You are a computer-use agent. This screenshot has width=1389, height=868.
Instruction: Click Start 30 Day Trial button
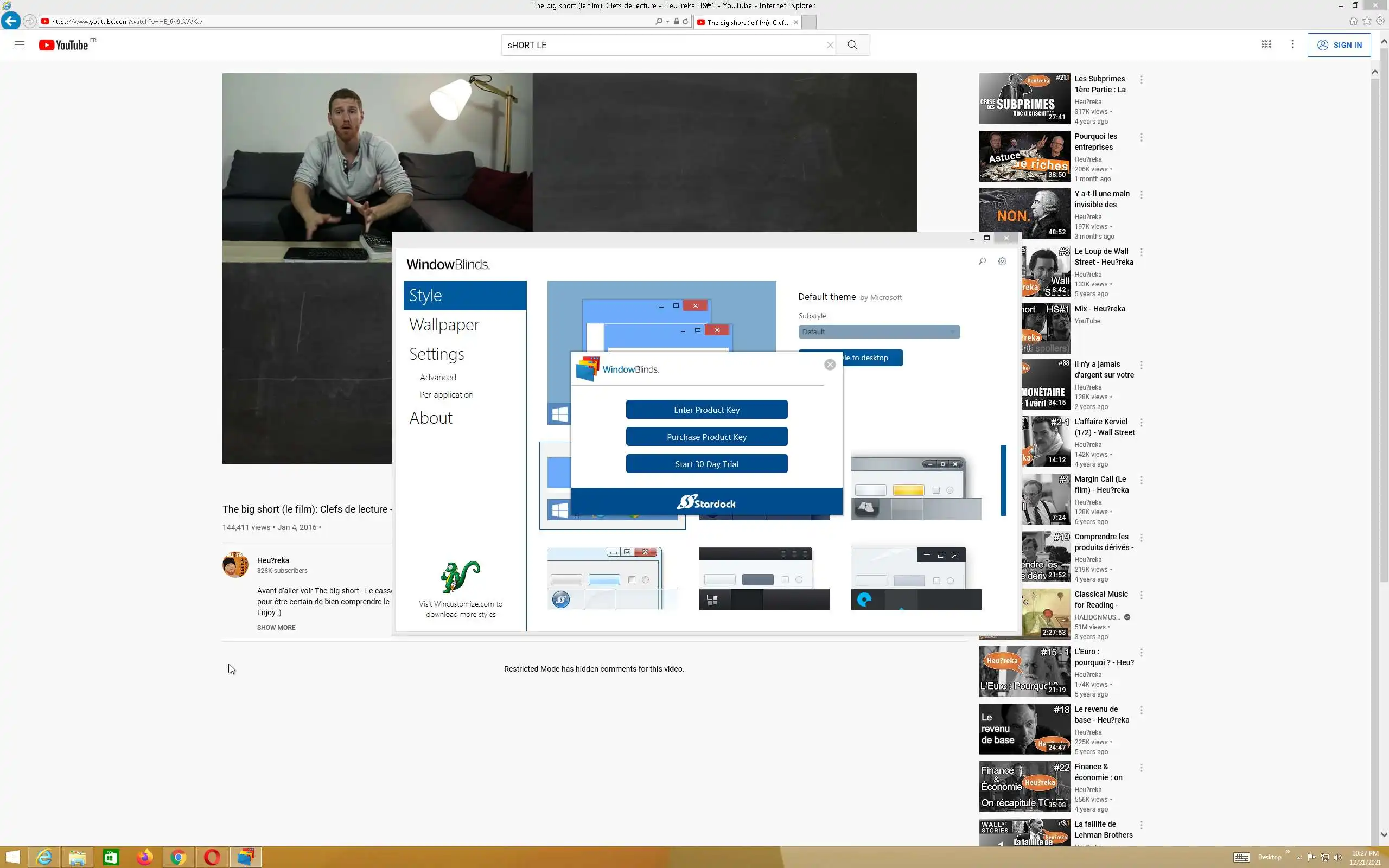click(x=706, y=464)
